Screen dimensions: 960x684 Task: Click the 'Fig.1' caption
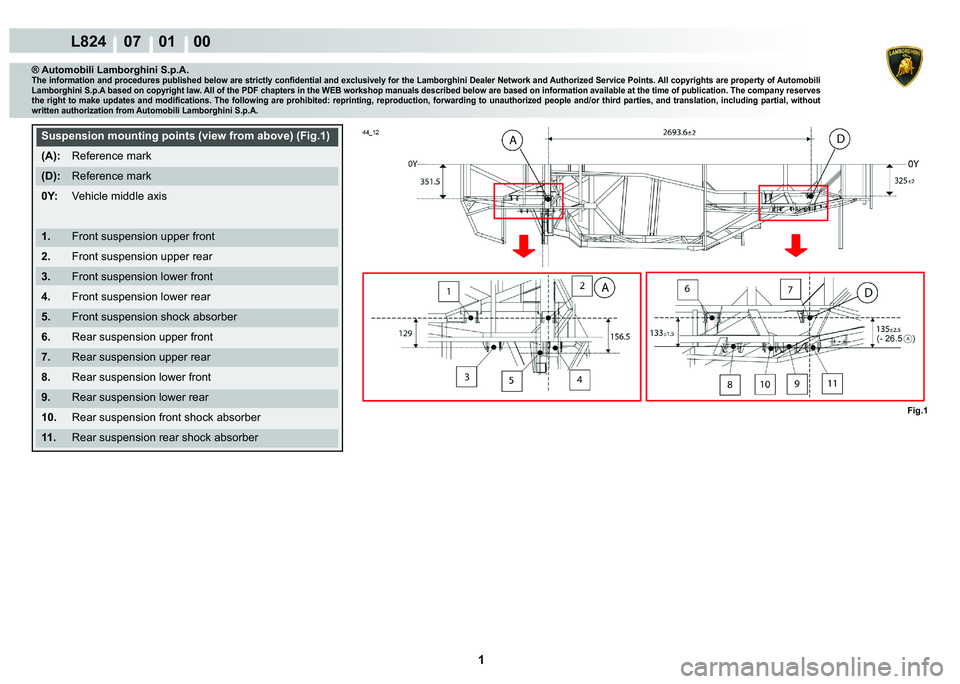917,411
